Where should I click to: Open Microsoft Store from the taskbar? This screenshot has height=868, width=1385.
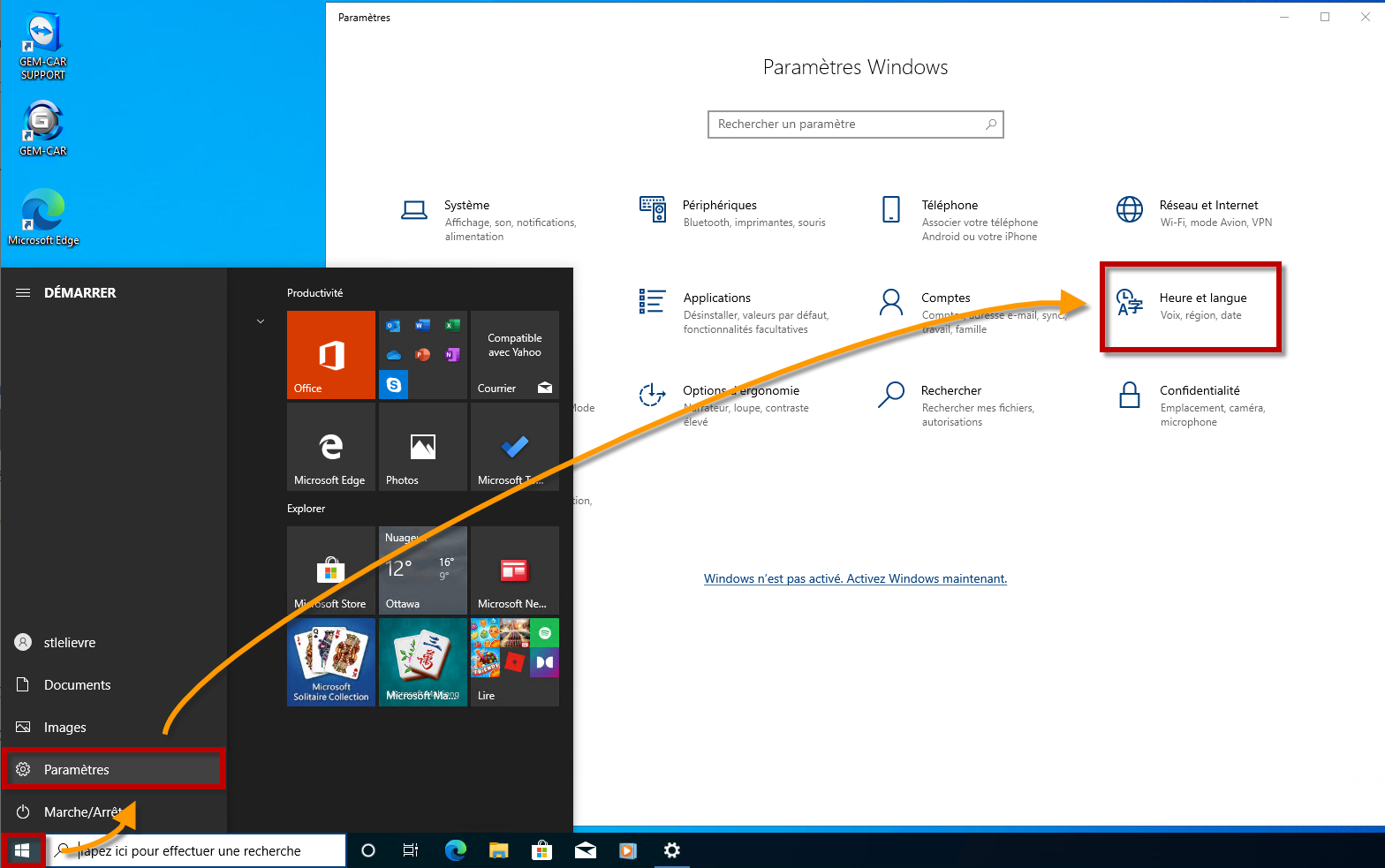(541, 850)
